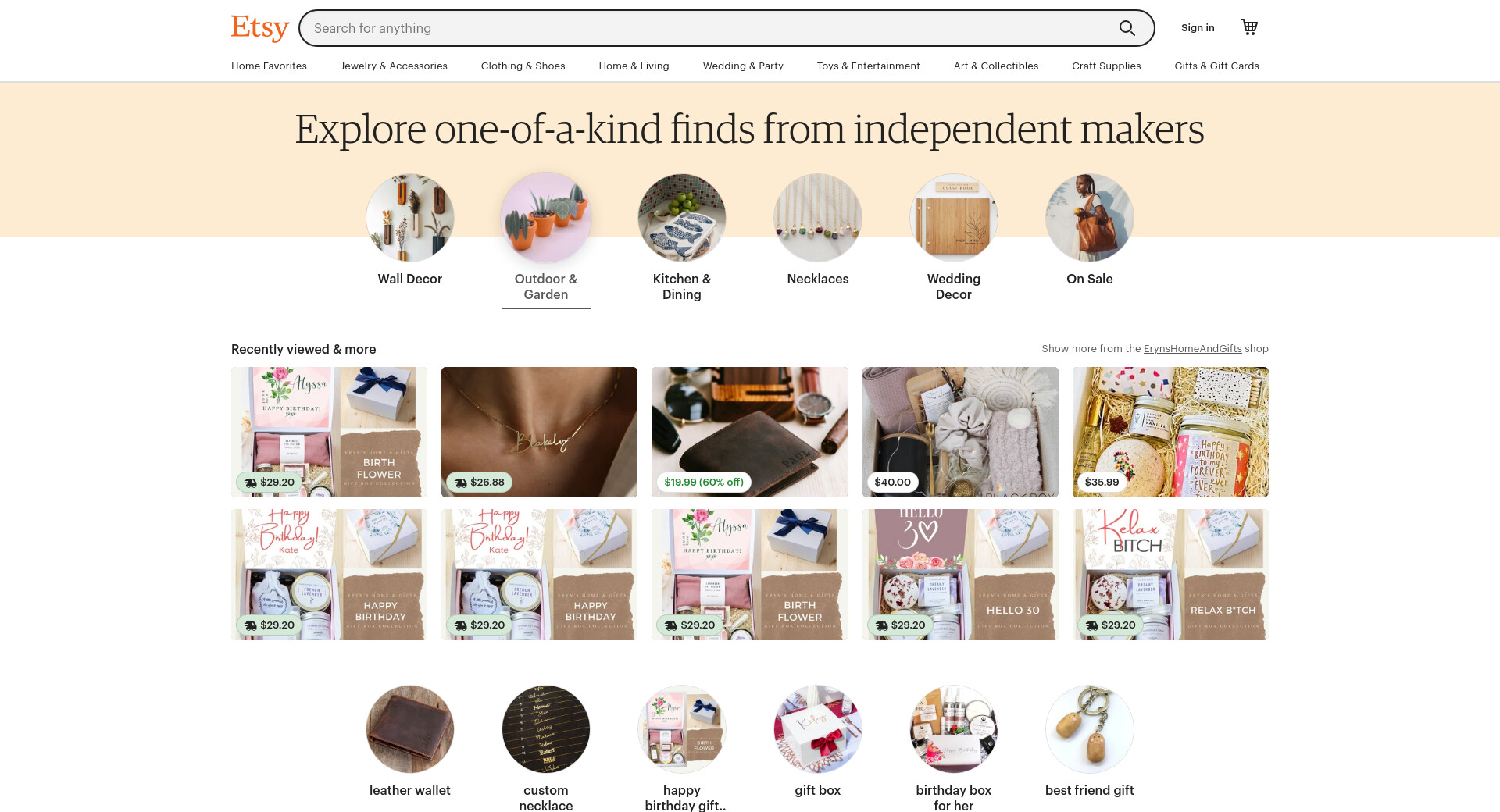Select the Wall Decor category circle
1500x812 pixels.
coord(410,218)
